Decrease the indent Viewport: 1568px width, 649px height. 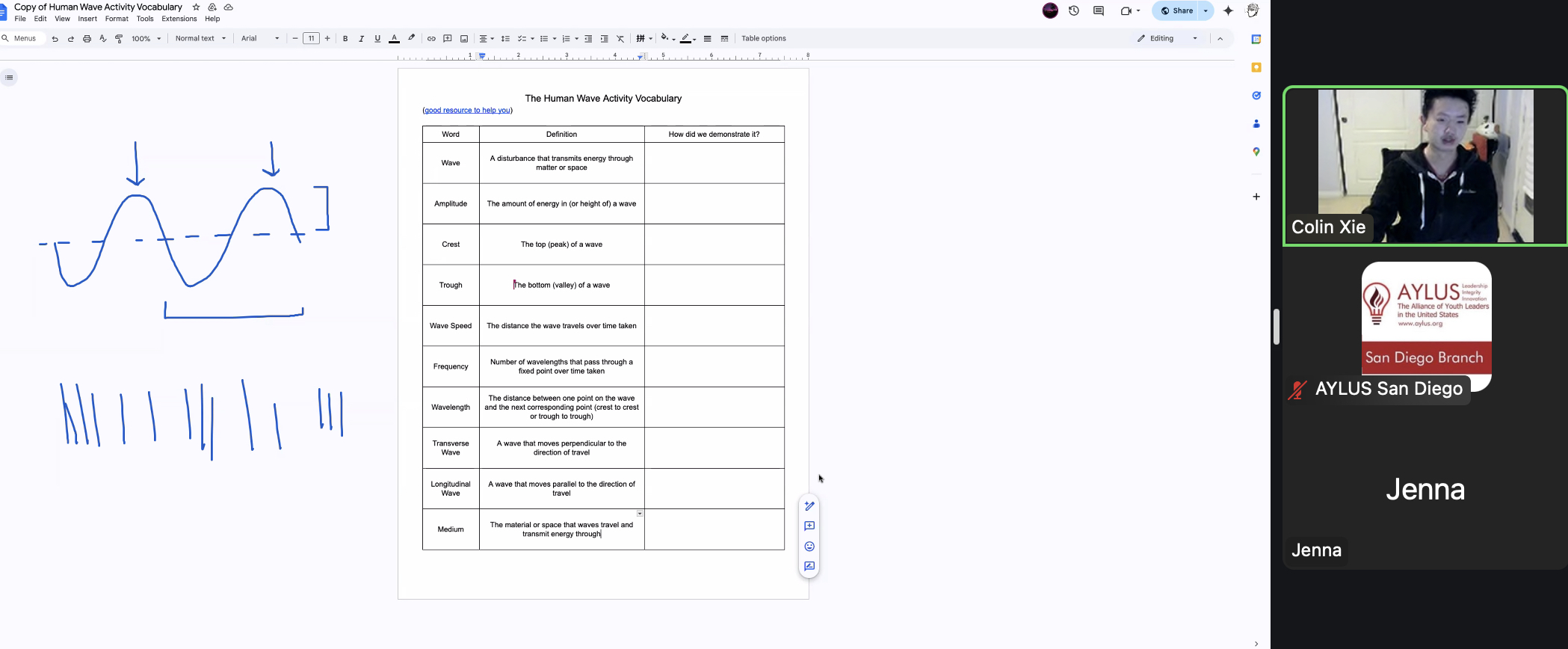click(588, 39)
